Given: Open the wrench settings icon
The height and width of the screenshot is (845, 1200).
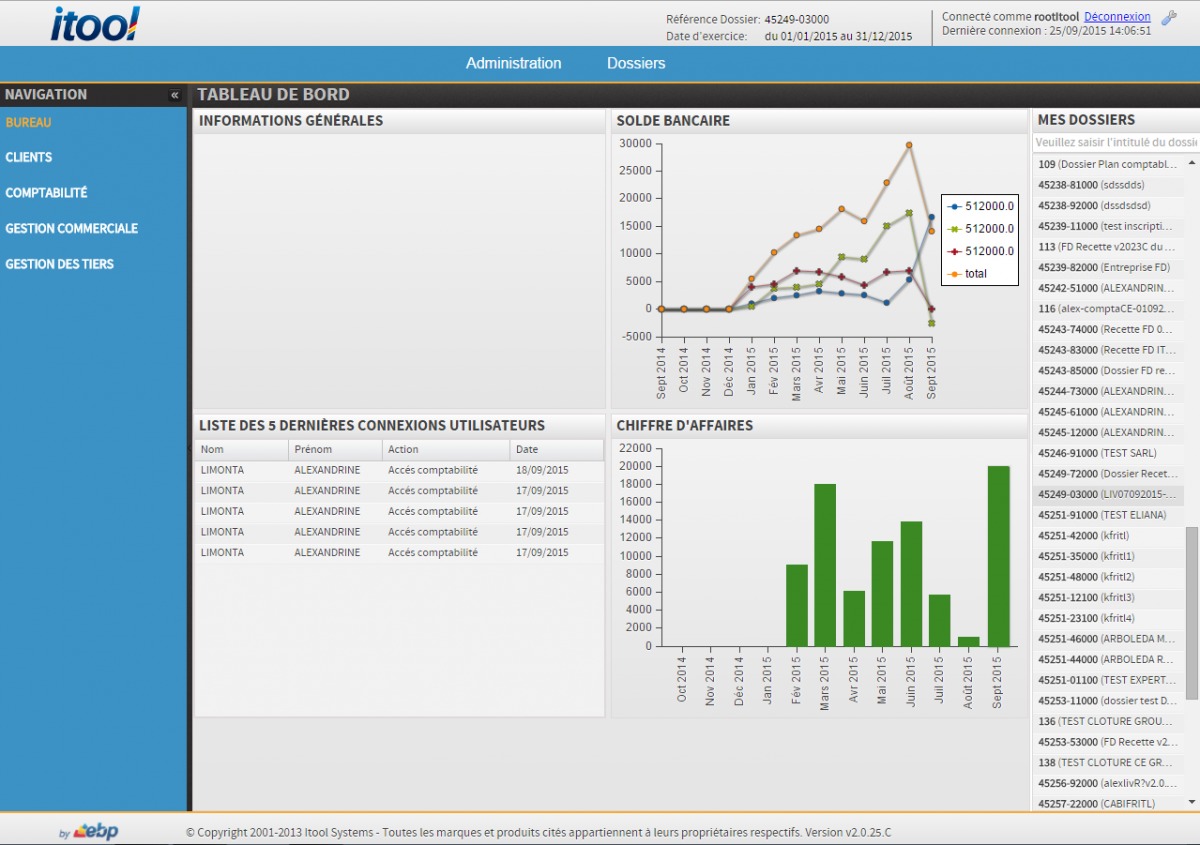Looking at the screenshot, I should coord(1169,17).
